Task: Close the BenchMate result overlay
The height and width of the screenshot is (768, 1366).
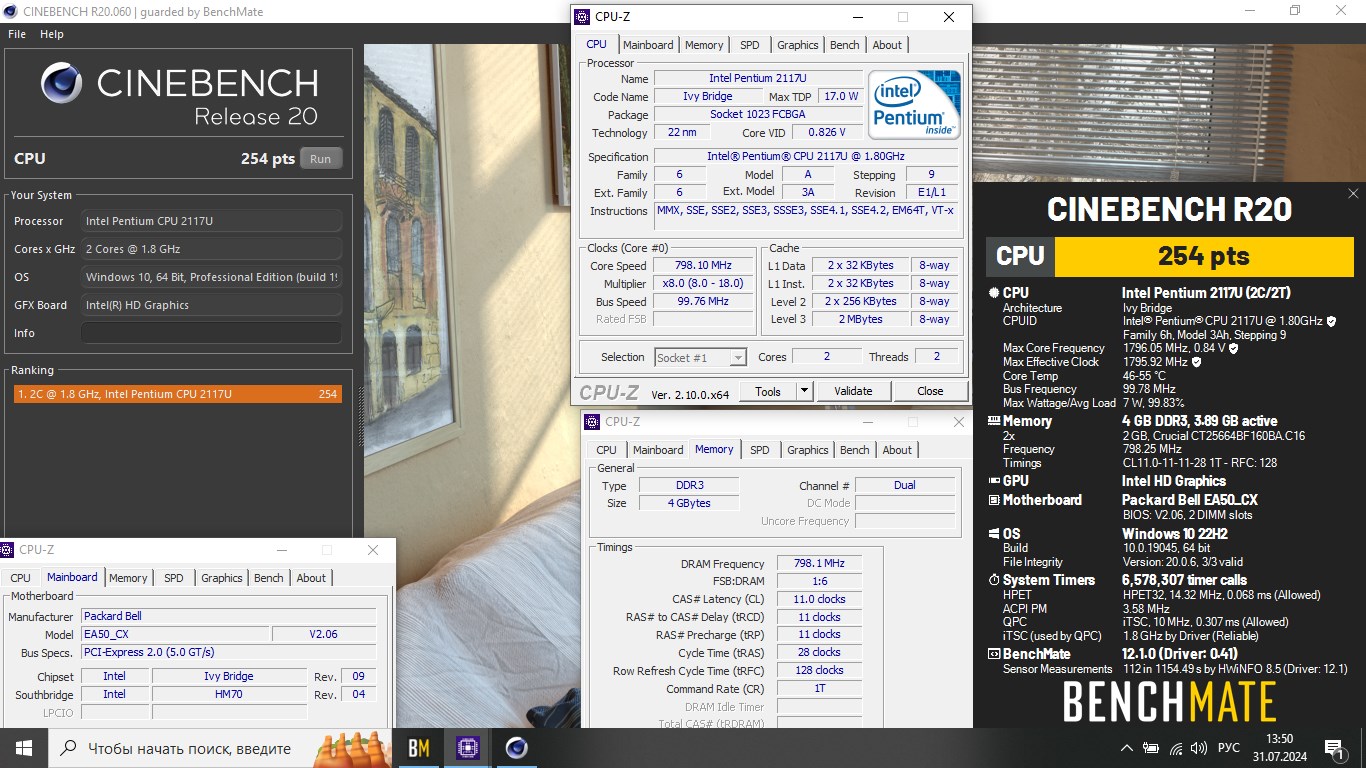Action: tap(1353, 194)
